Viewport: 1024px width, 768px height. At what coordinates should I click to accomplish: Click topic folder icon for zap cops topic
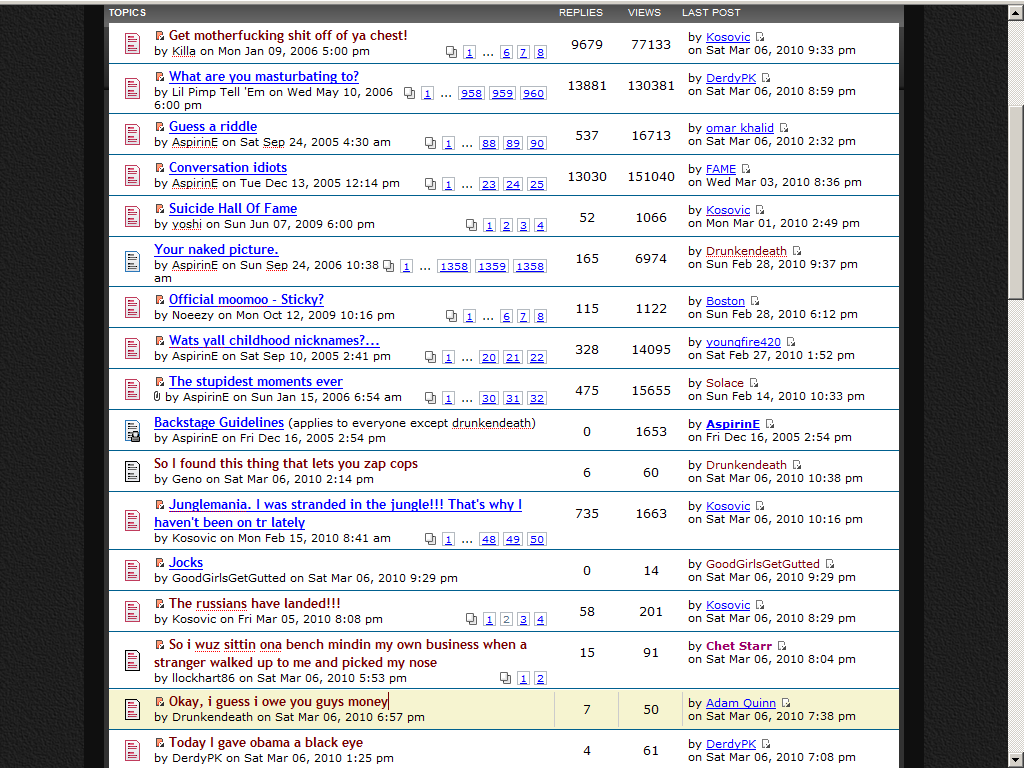coord(132,472)
